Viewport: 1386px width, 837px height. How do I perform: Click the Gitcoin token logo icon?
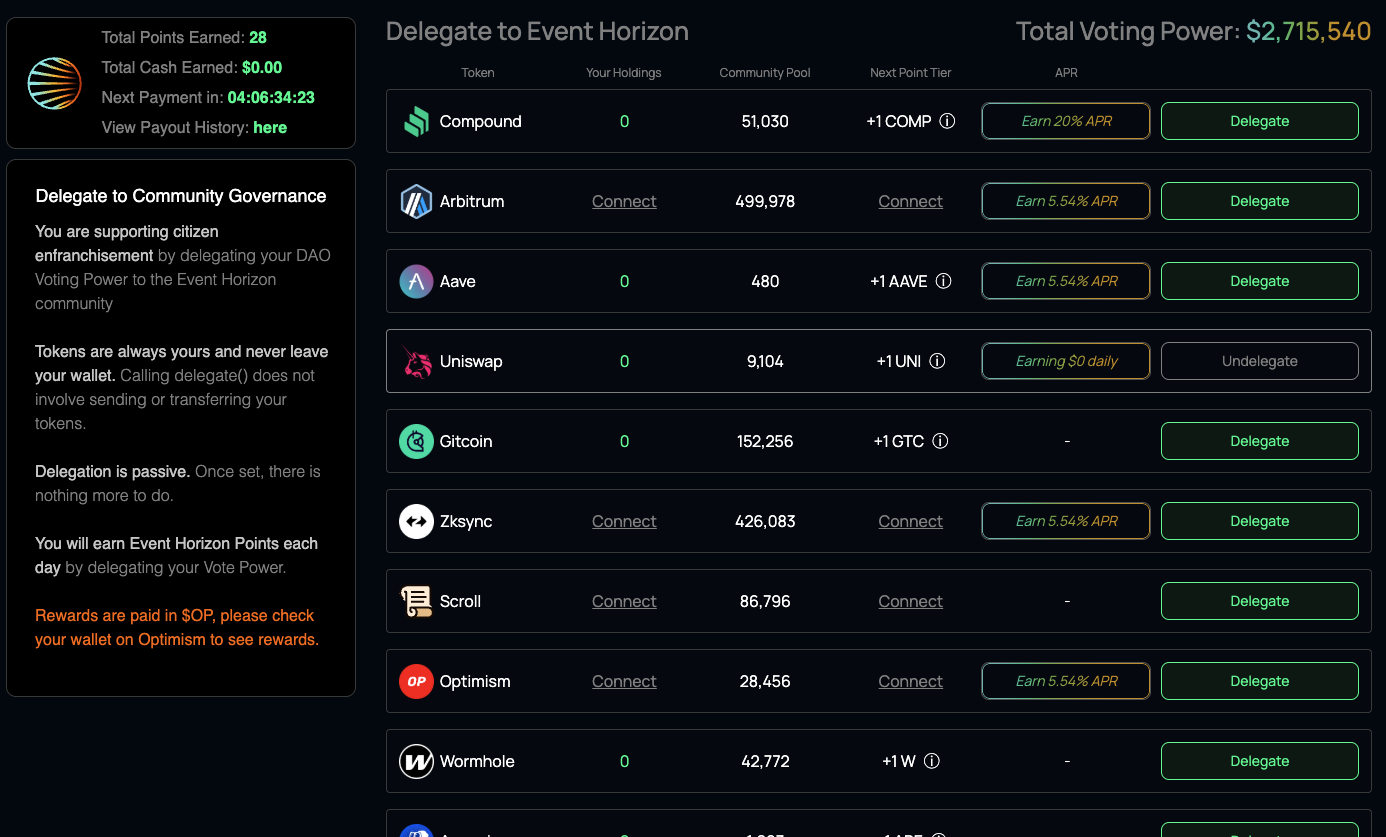tap(416, 441)
